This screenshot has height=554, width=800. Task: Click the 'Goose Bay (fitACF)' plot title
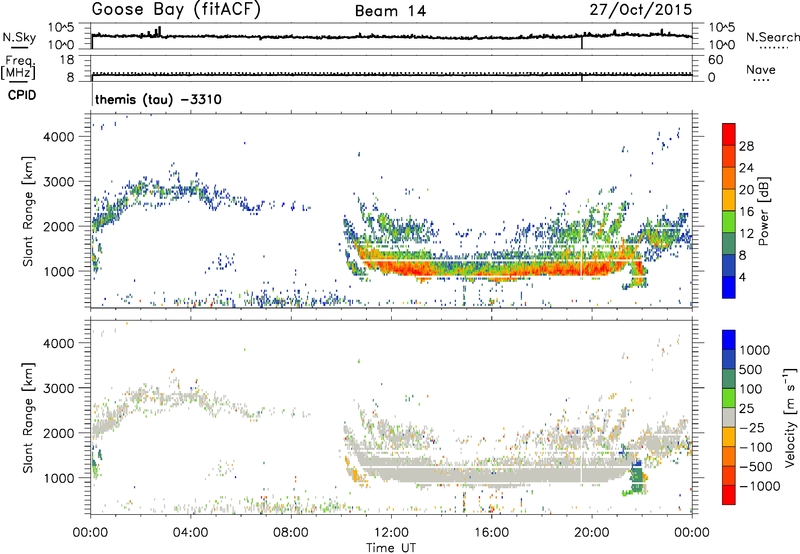point(176,10)
